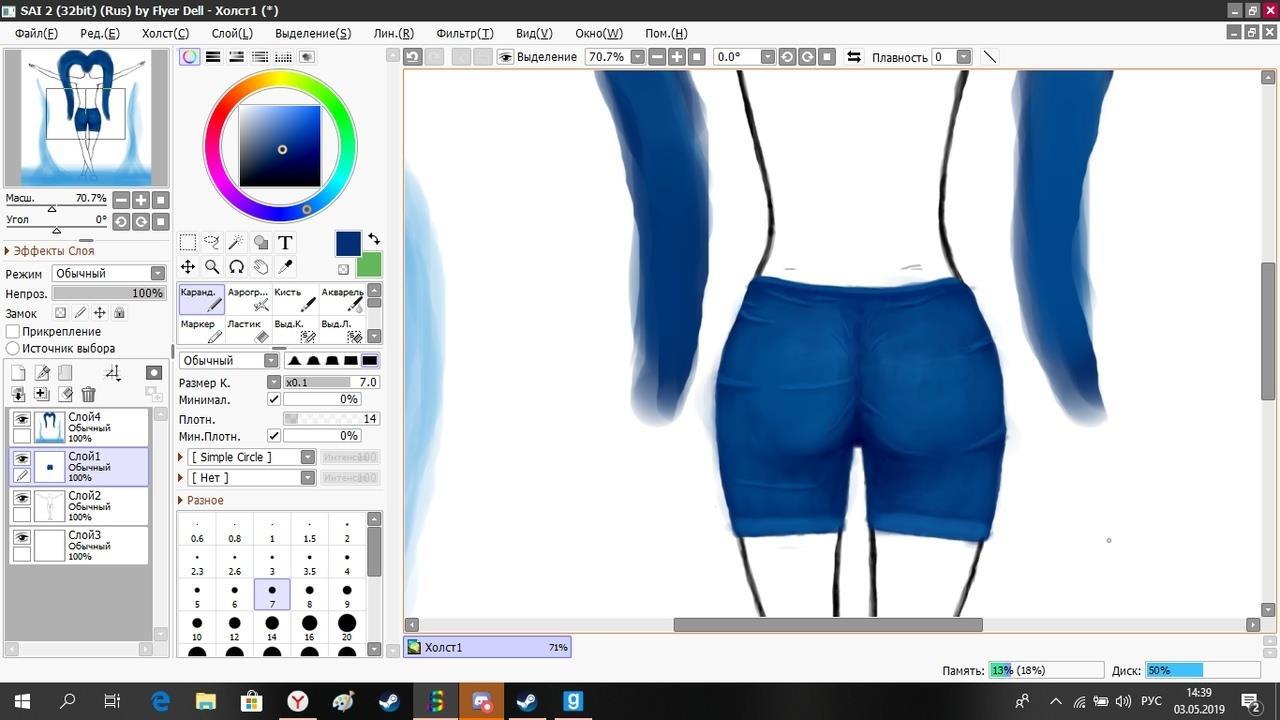Screen dimensions: 1280x720
Task: Open the Слой menu
Action: click(231, 33)
